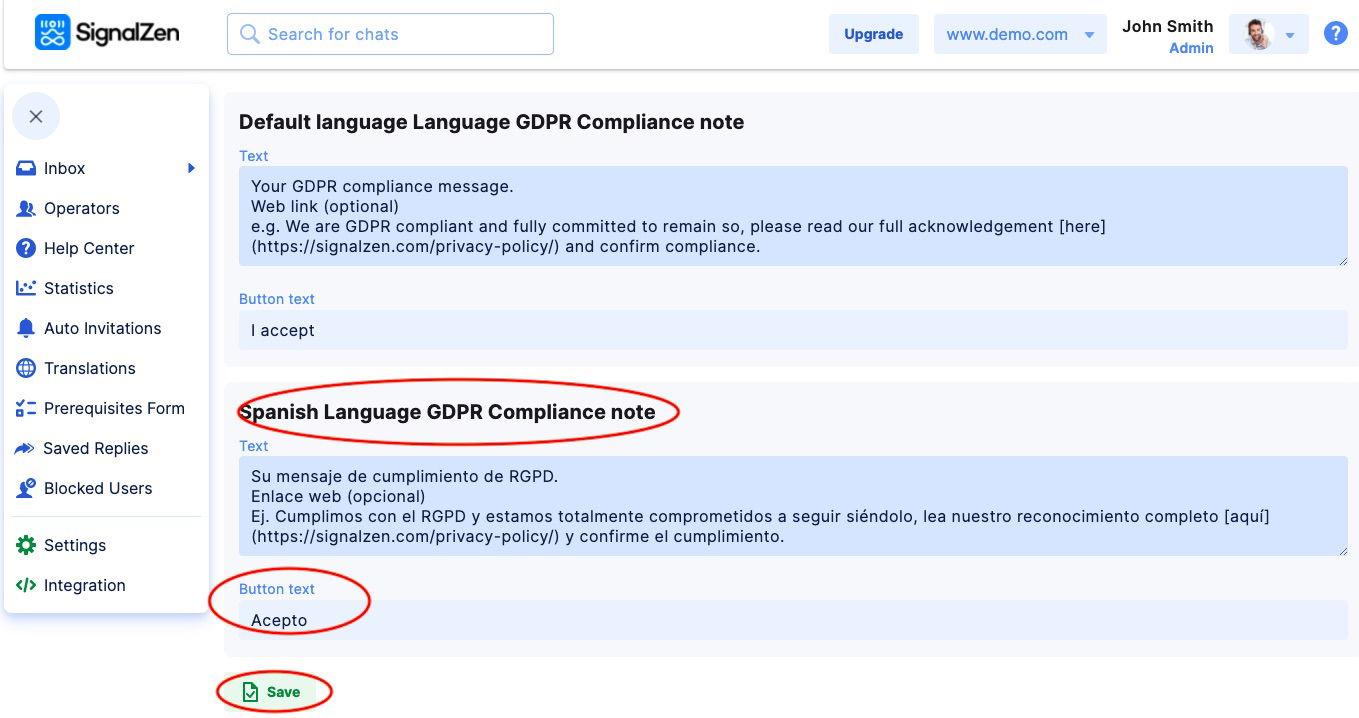Screen dimensions: 1359x718
Task: Save the GDPR compliance settings
Action: 272,692
